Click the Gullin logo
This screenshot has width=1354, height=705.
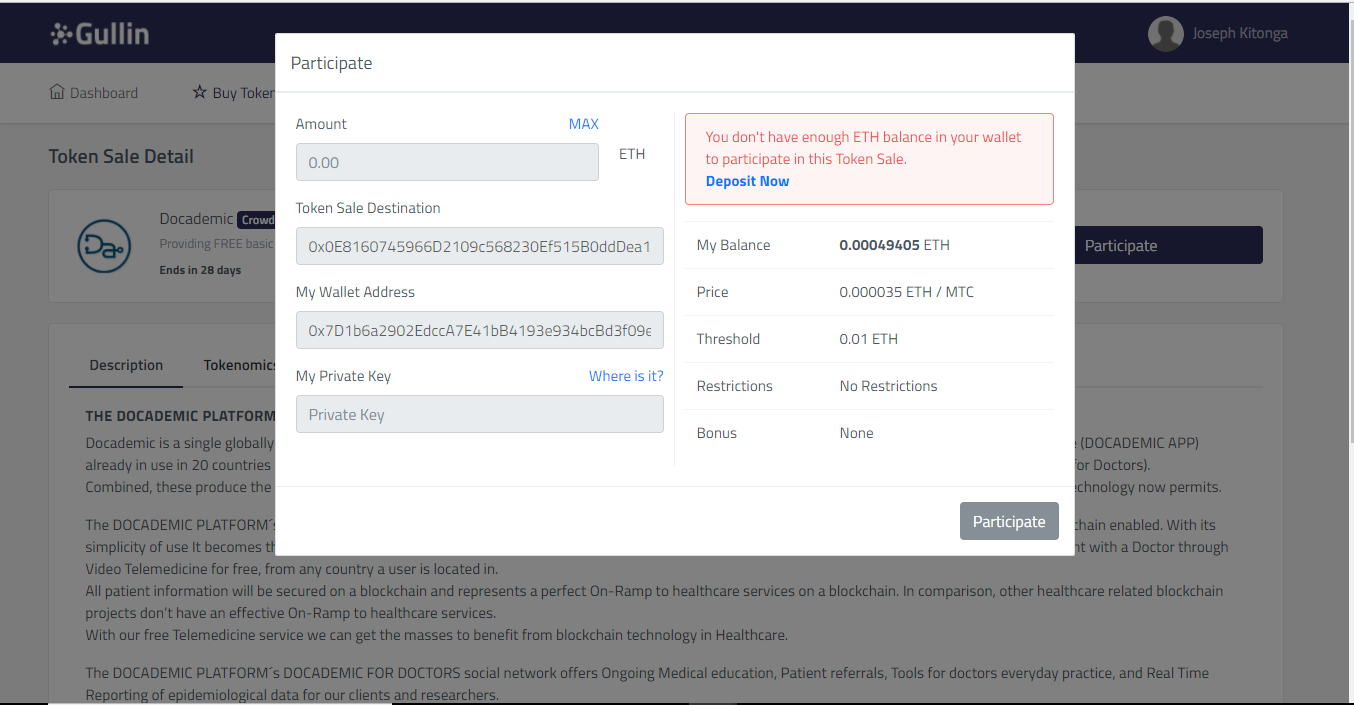pyautogui.click(x=100, y=33)
